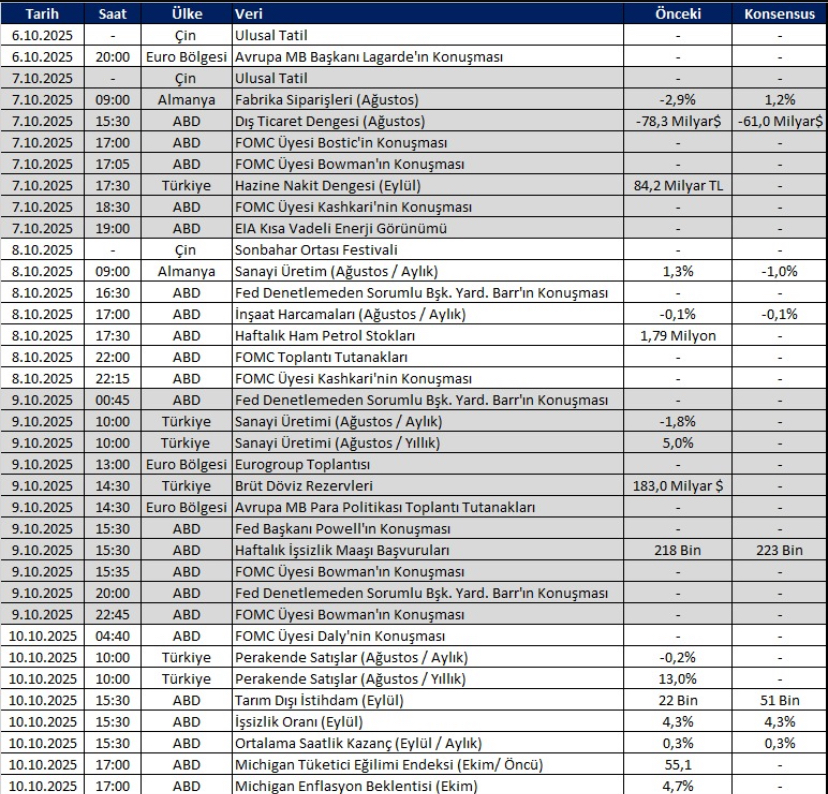Click the Önceki column header
Screen dimensions: 828x794
click(x=678, y=15)
